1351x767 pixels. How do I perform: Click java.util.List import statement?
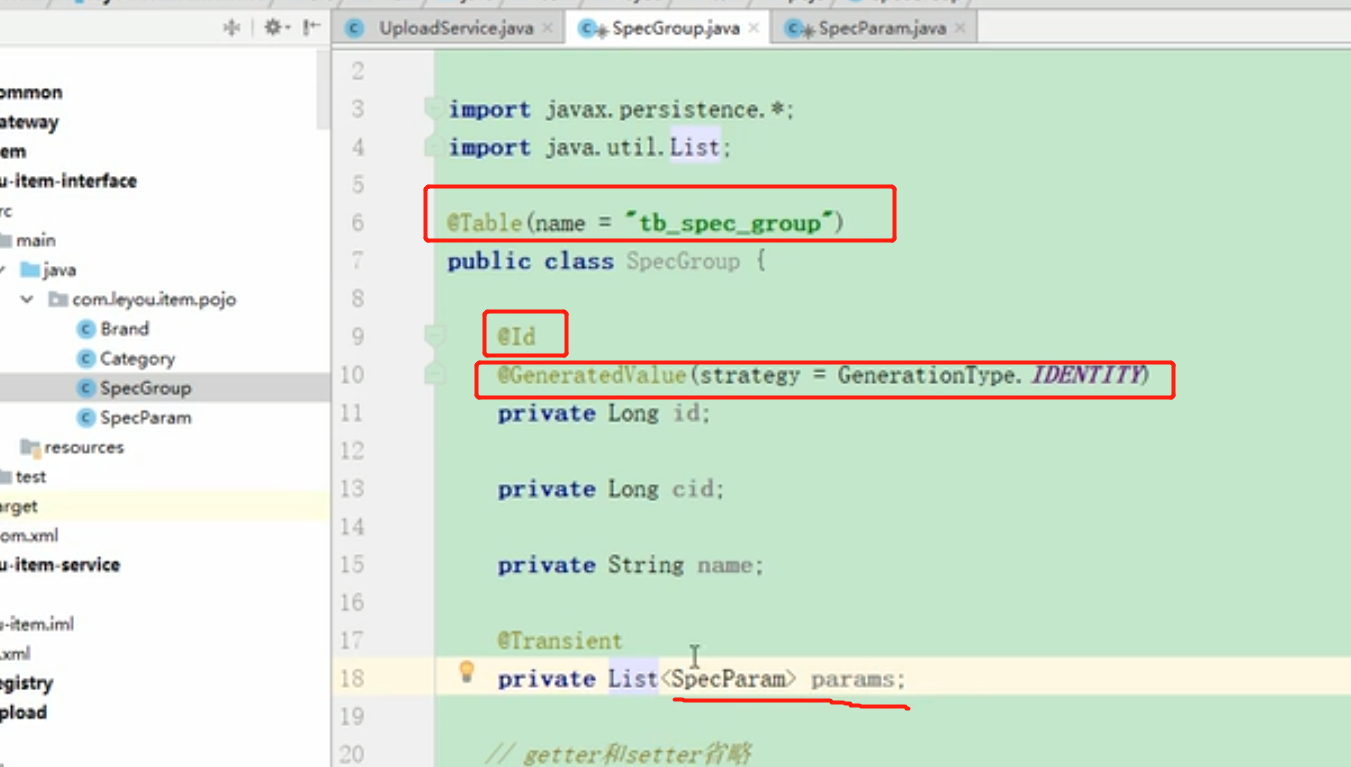[x=590, y=147]
